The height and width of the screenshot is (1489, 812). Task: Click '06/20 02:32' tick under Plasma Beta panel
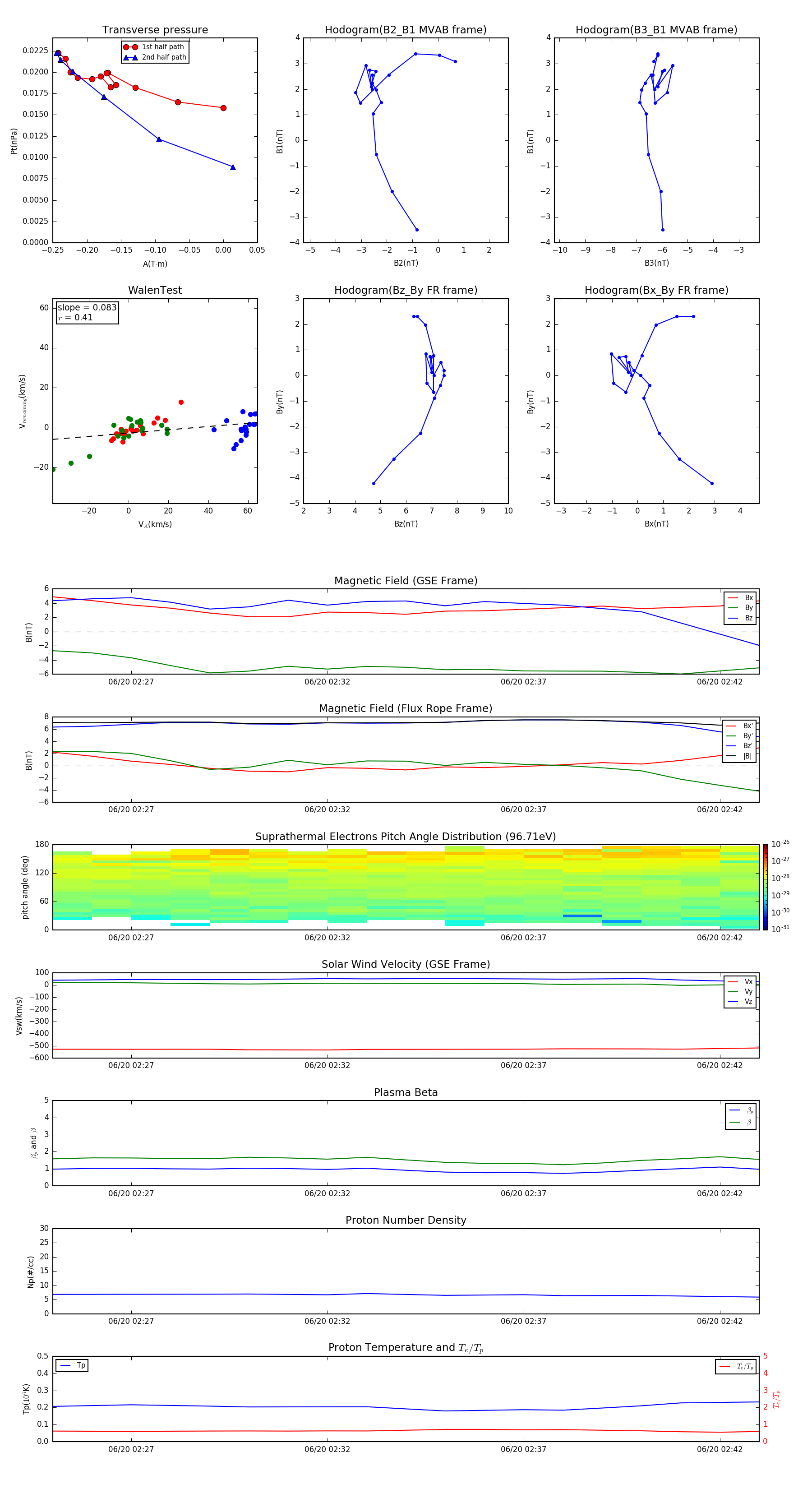(327, 1193)
